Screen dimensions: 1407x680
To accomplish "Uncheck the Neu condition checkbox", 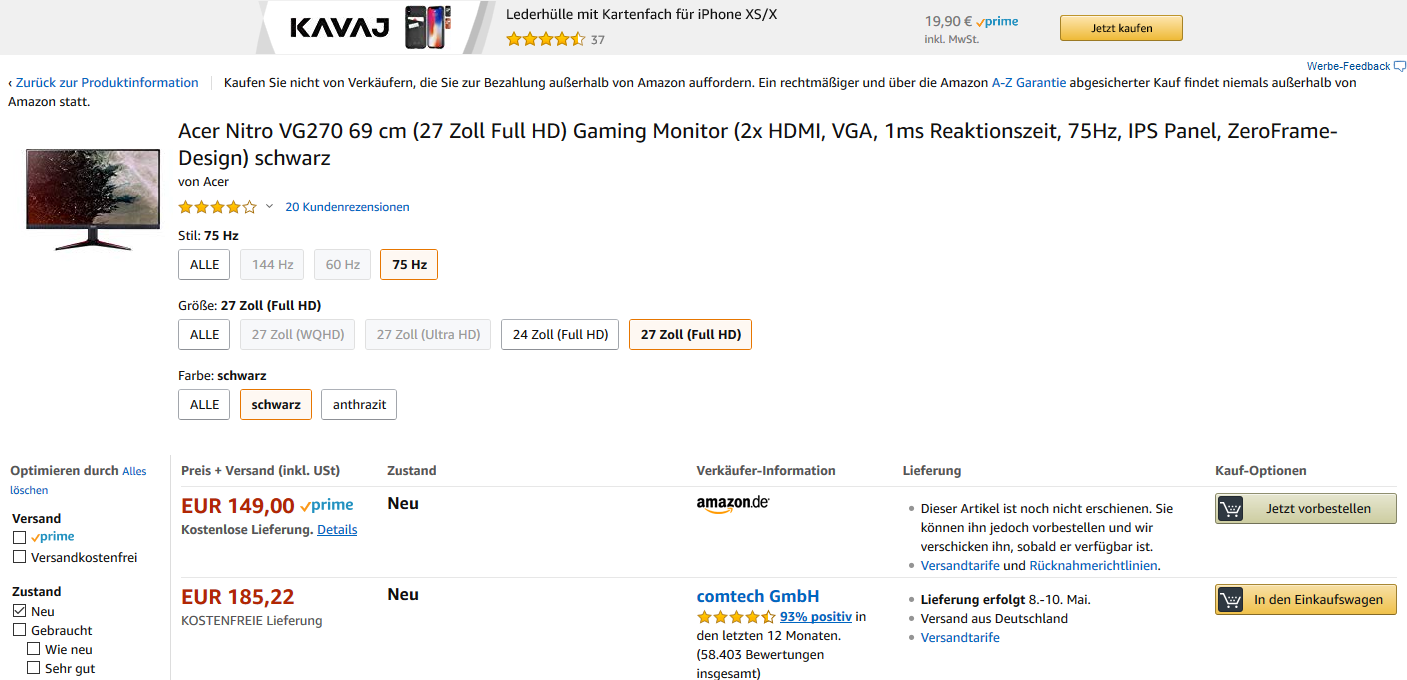I will [x=19, y=611].
